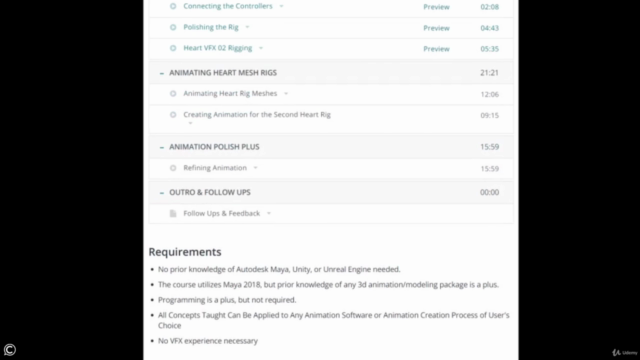Click the Udemy logo watermark
Image resolution: width=640 pixels, height=360 pixels.
[625, 353]
